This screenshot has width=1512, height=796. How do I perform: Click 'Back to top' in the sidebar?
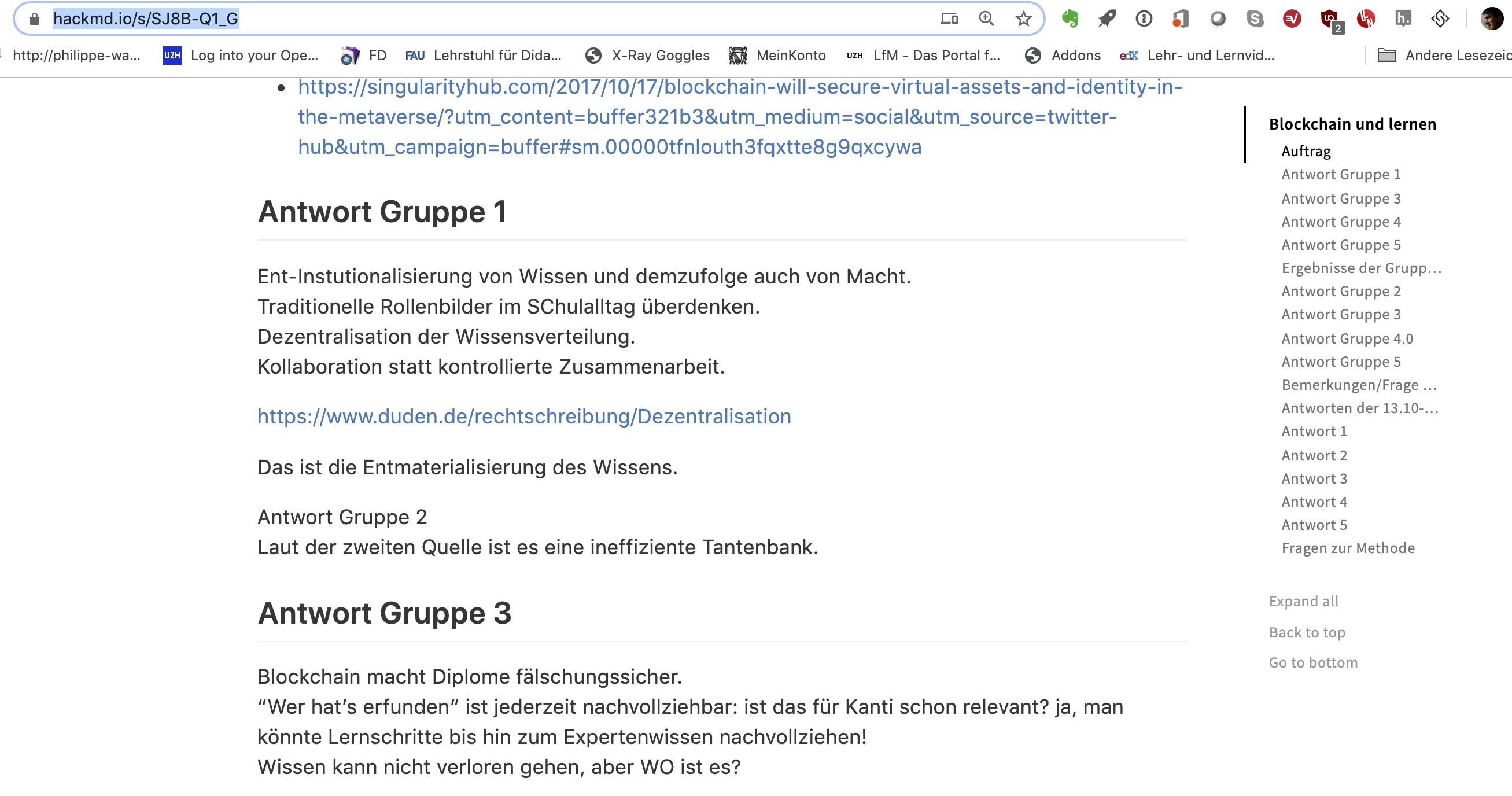(1307, 632)
